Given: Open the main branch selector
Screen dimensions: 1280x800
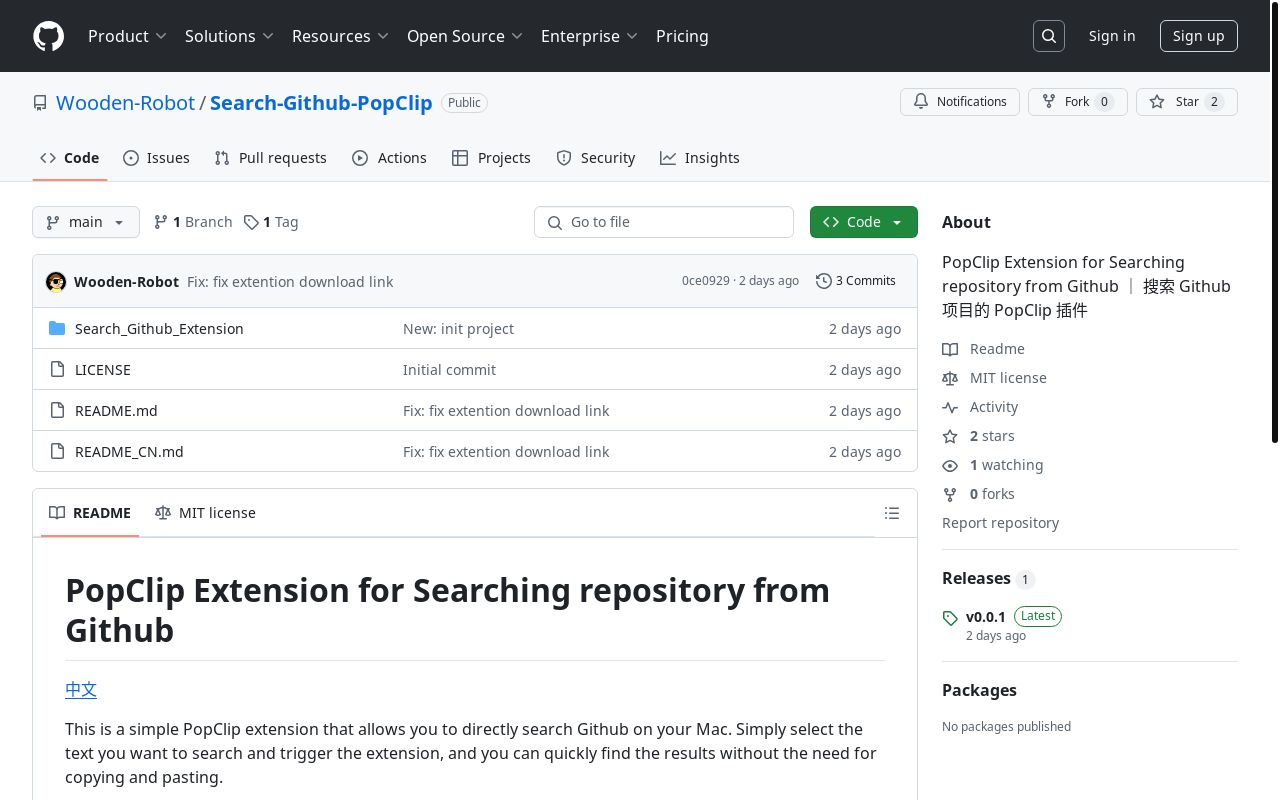Looking at the screenshot, I should pos(85,222).
